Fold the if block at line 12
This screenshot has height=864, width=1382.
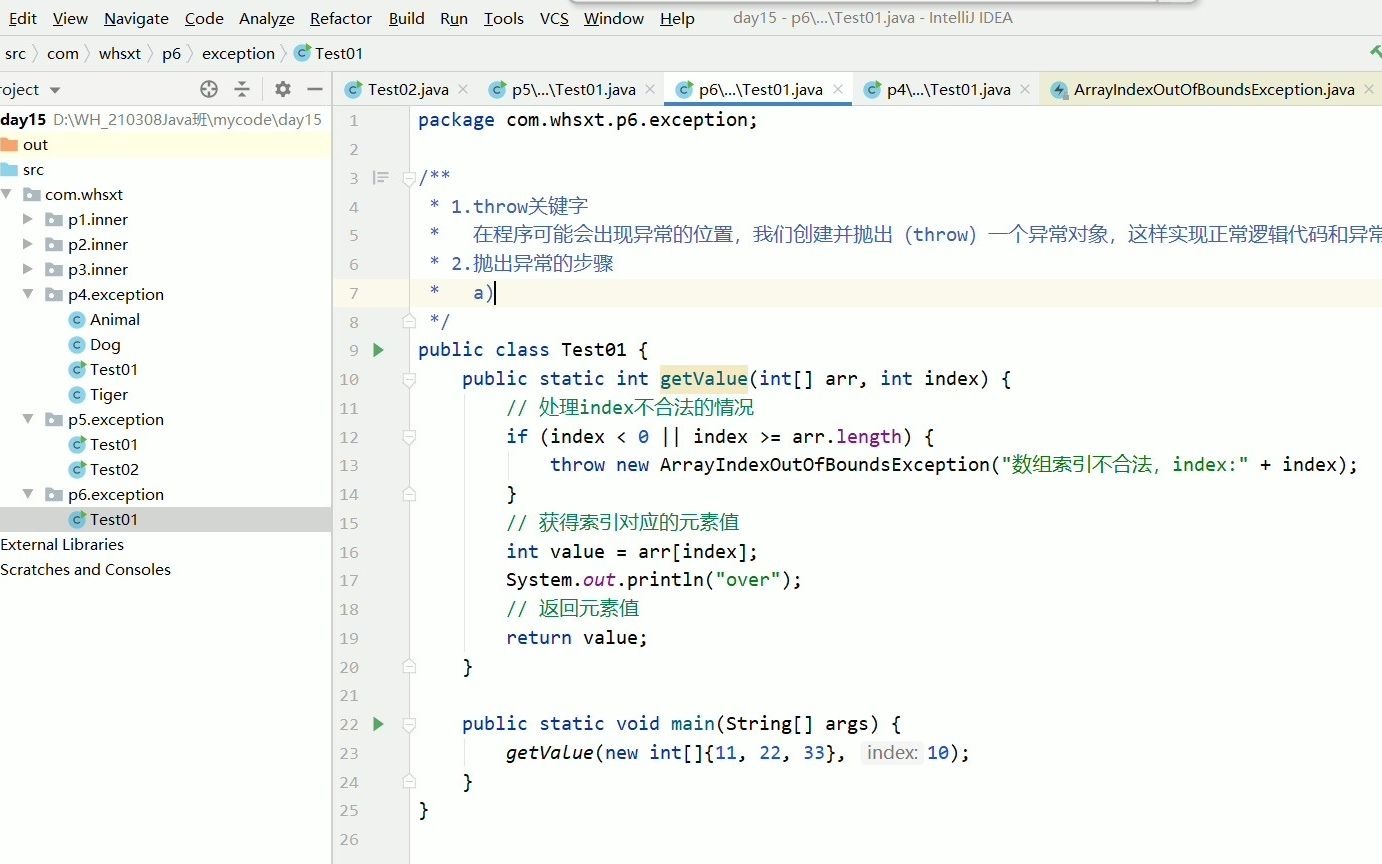[409, 437]
